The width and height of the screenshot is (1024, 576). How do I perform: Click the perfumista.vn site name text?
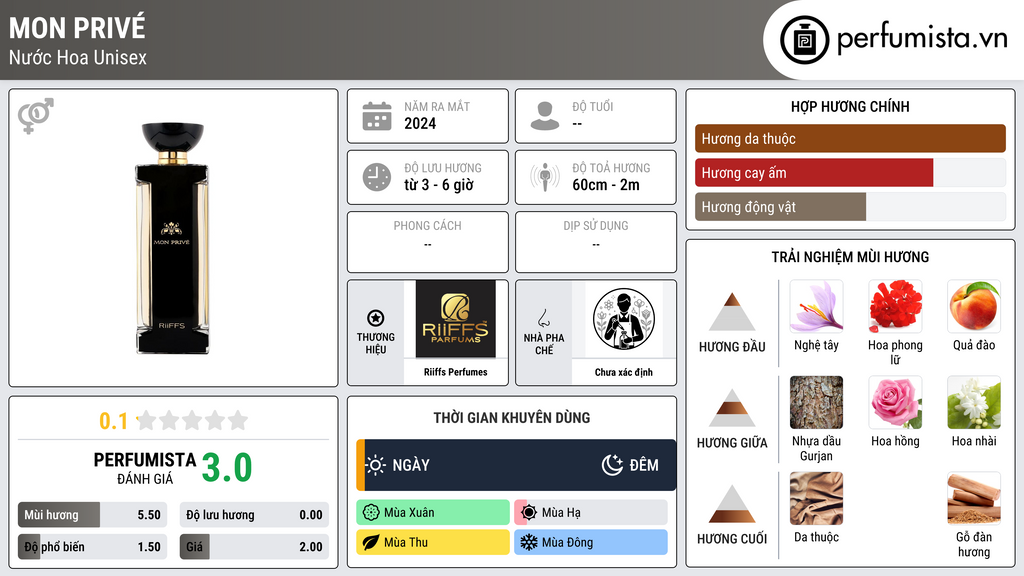(922, 38)
